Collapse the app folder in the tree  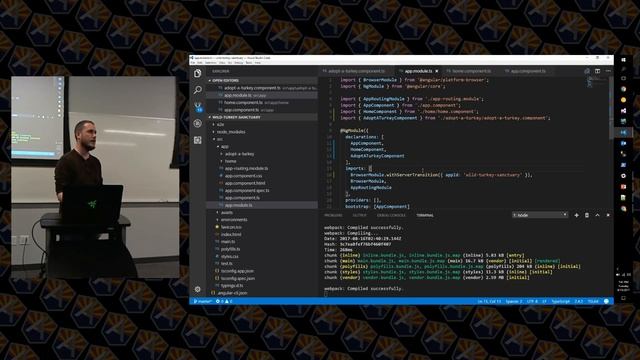pyautogui.click(x=223, y=147)
